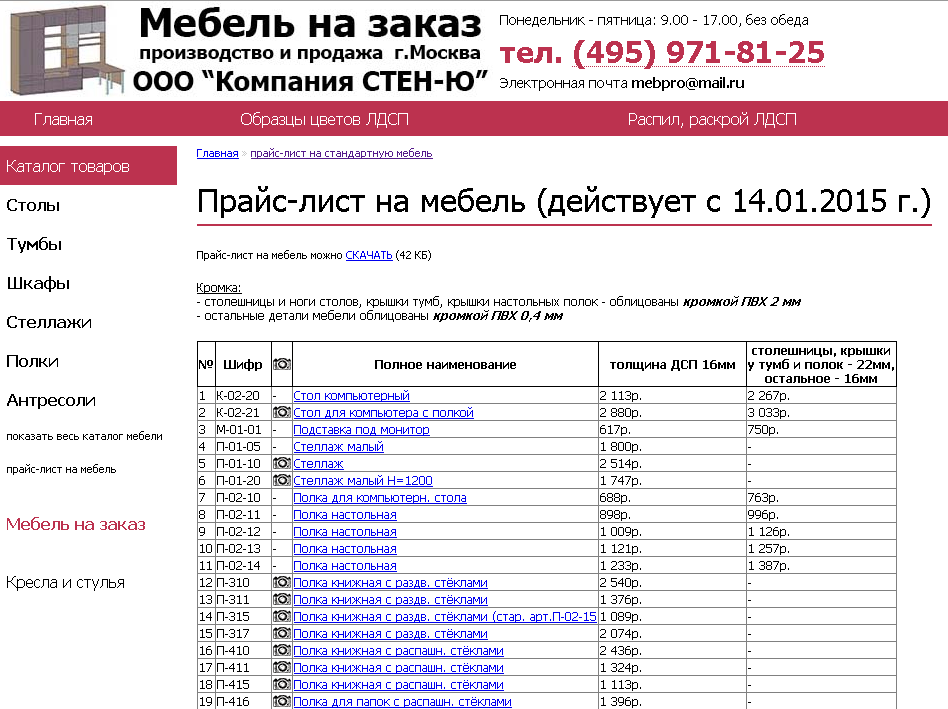948x709 pixels.
Task: Open the Стеллаж малый link for П-01-05
Action: tap(339, 446)
